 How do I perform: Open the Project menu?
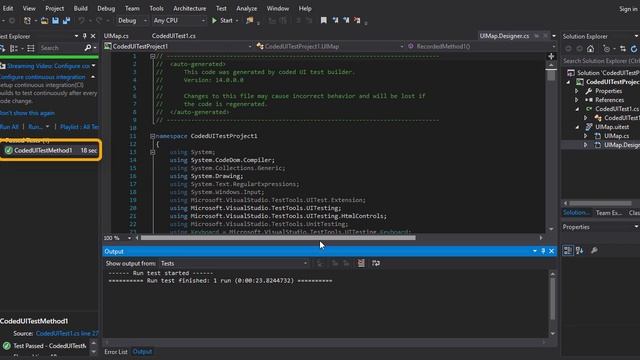[x=55, y=8]
